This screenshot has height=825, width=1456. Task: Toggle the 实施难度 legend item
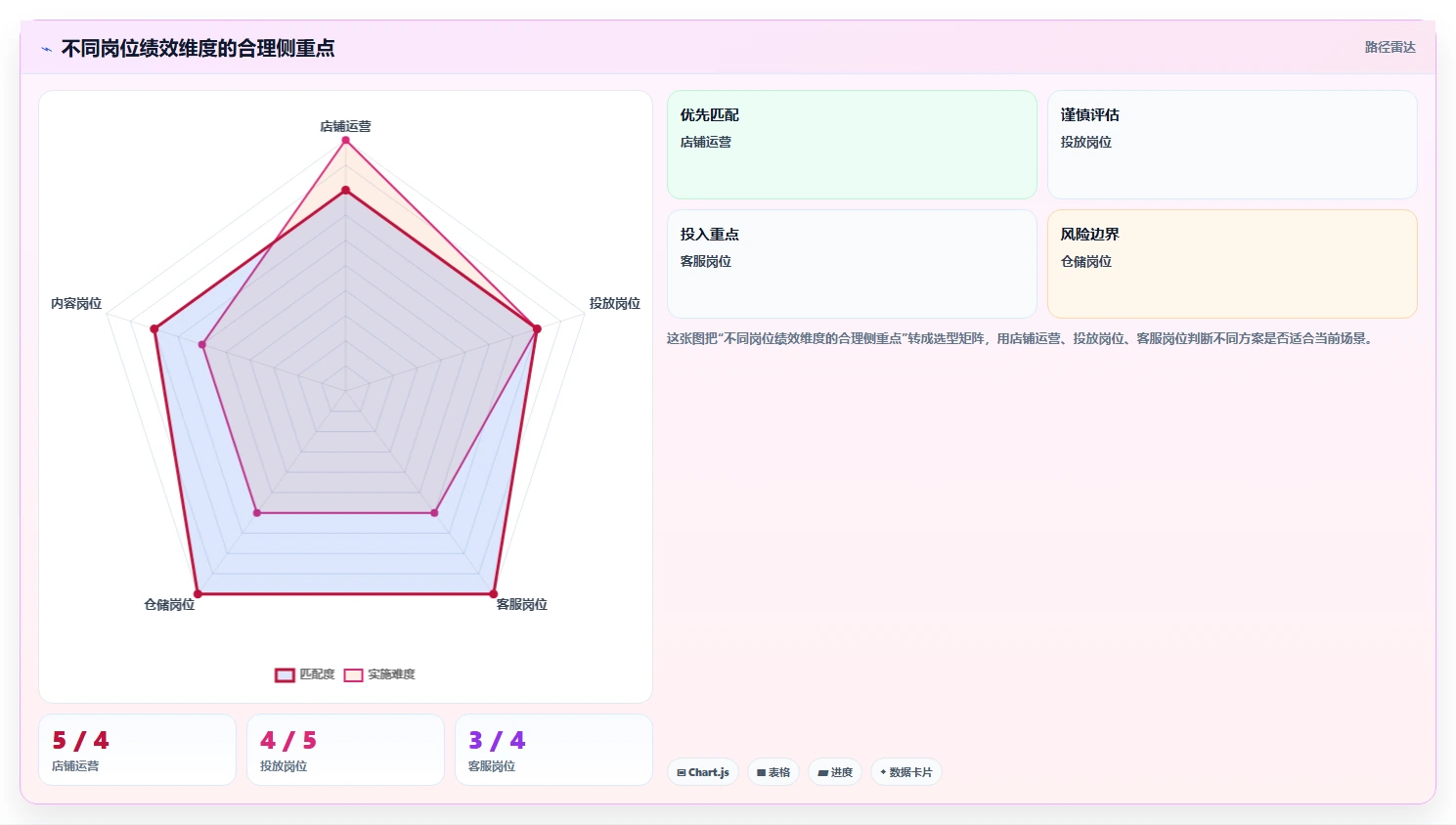[x=379, y=674]
